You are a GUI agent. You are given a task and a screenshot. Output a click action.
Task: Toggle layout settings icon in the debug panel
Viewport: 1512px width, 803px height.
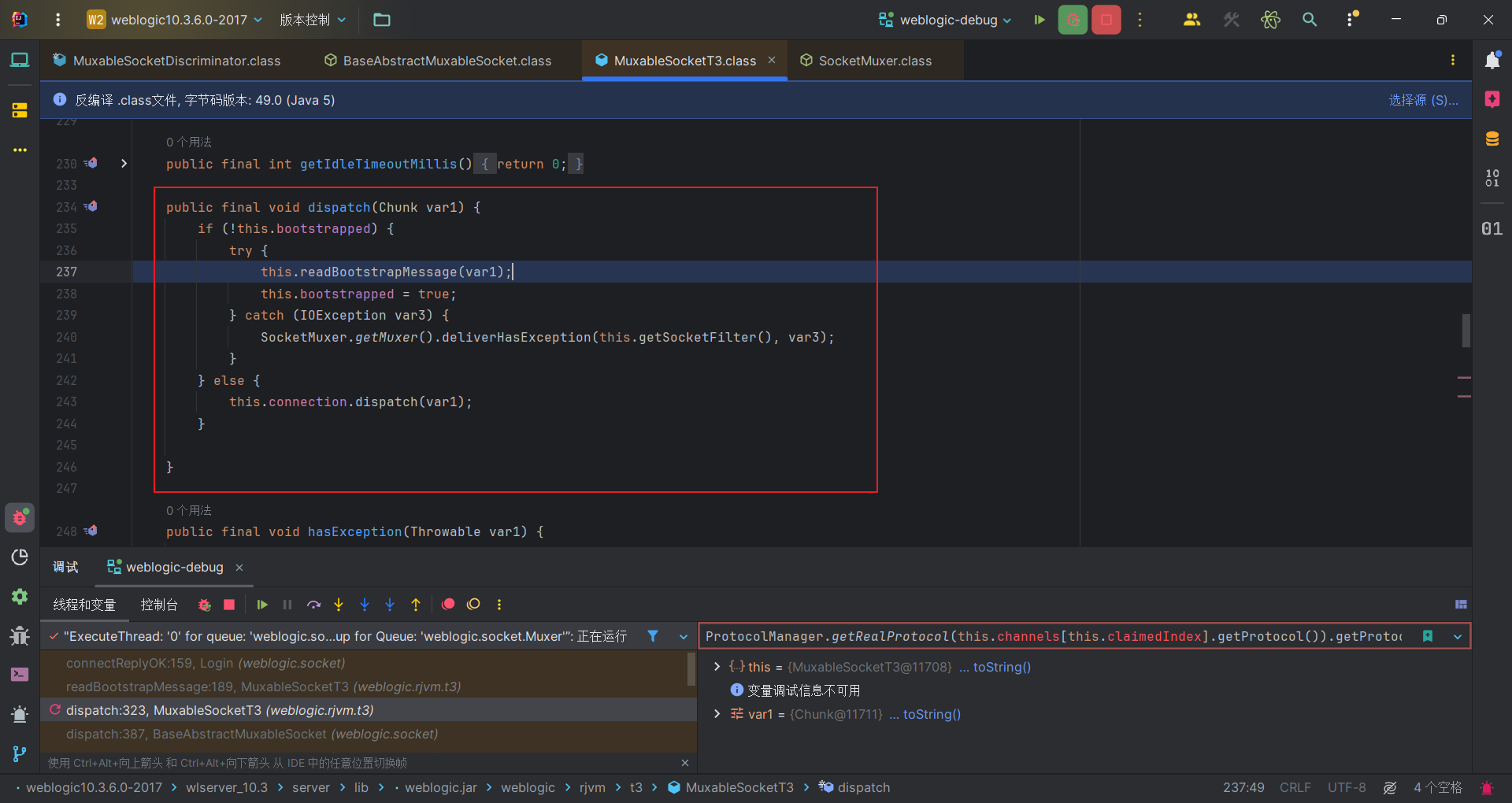click(x=1461, y=605)
